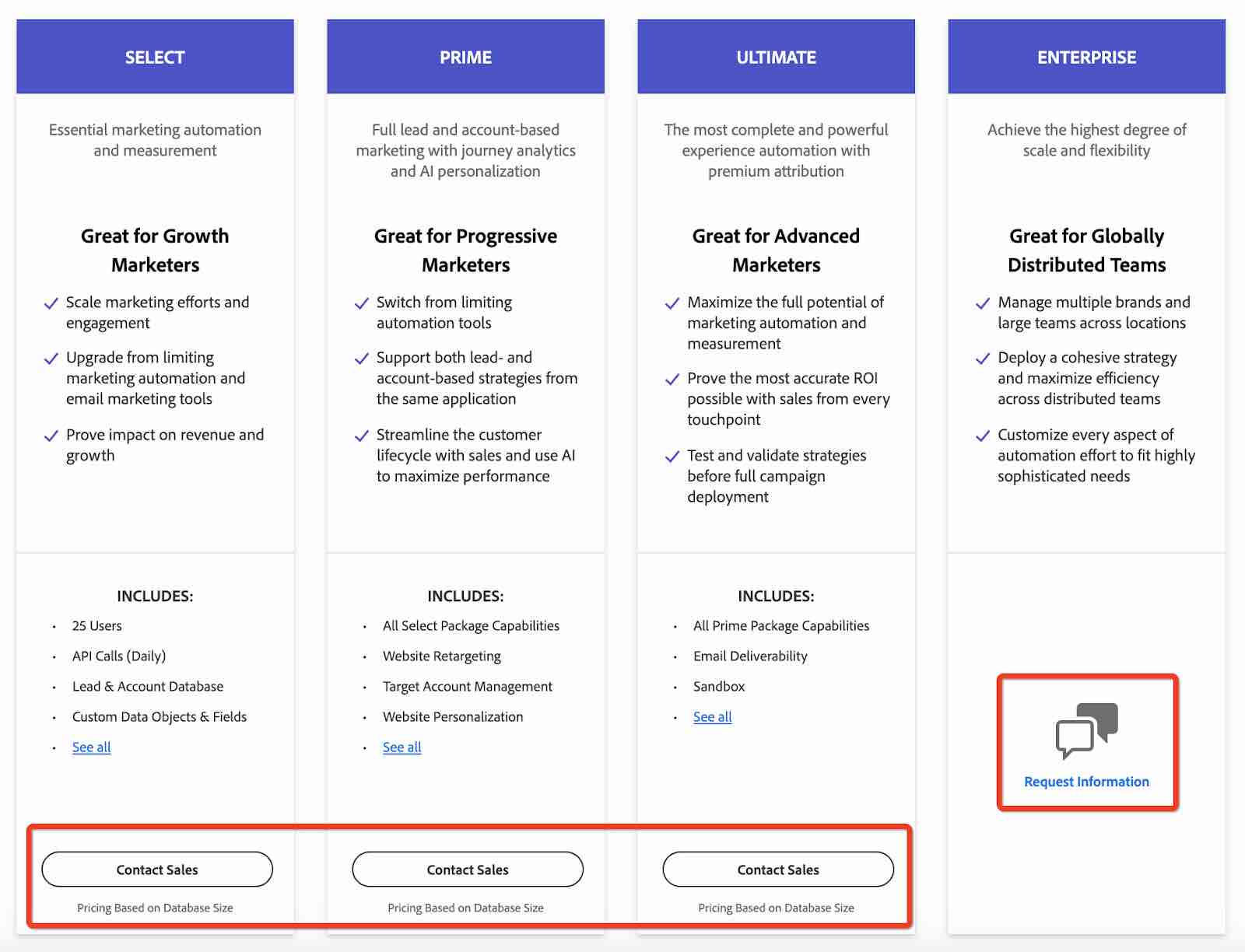Screen dimensions: 1245x952
Task: Expand "See all" under the ULTIMATE includes list
Action: tap(711, 716)
